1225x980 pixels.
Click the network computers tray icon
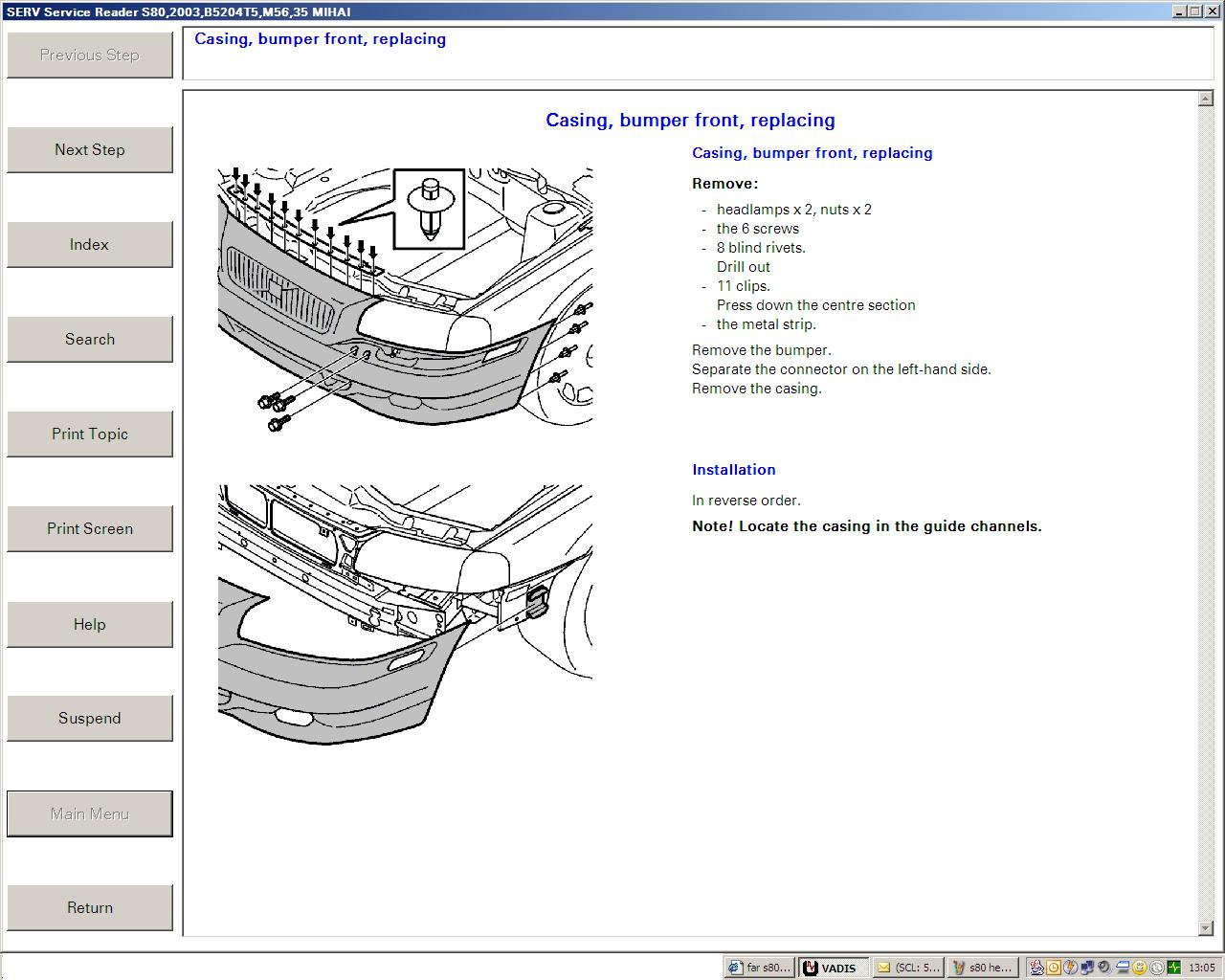pos(1088,968)
